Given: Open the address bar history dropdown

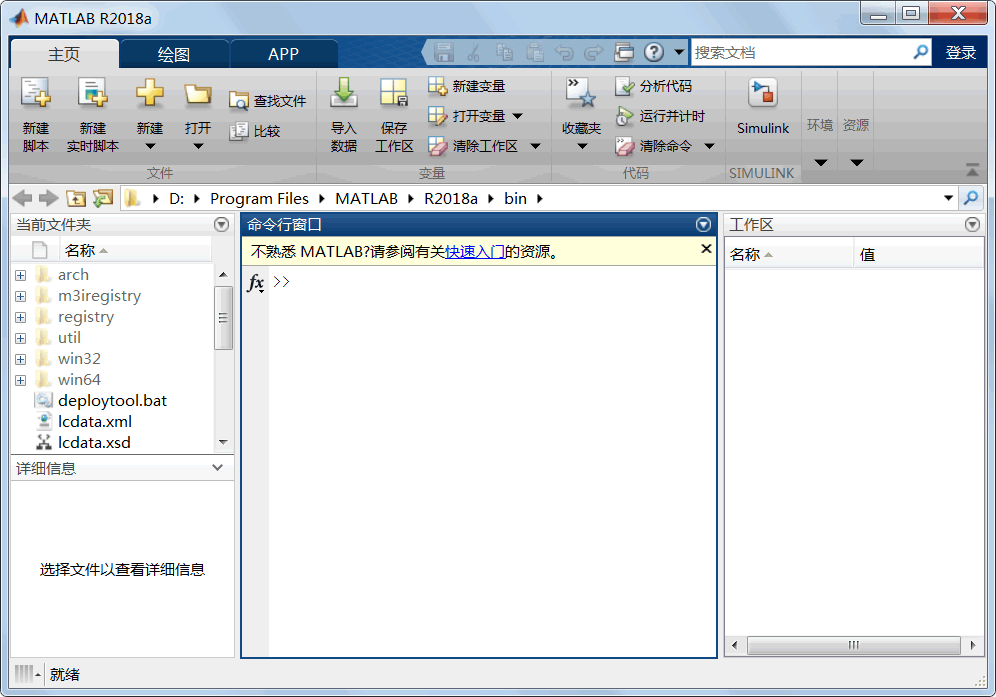Looking at the screenshot, I should pyautogui.click(x=948, y=198).
